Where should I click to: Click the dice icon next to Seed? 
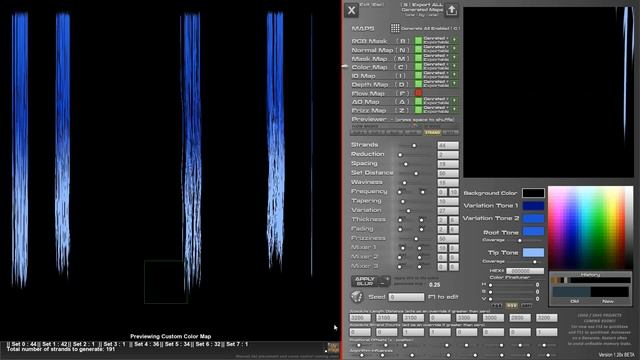coord(357,297)
